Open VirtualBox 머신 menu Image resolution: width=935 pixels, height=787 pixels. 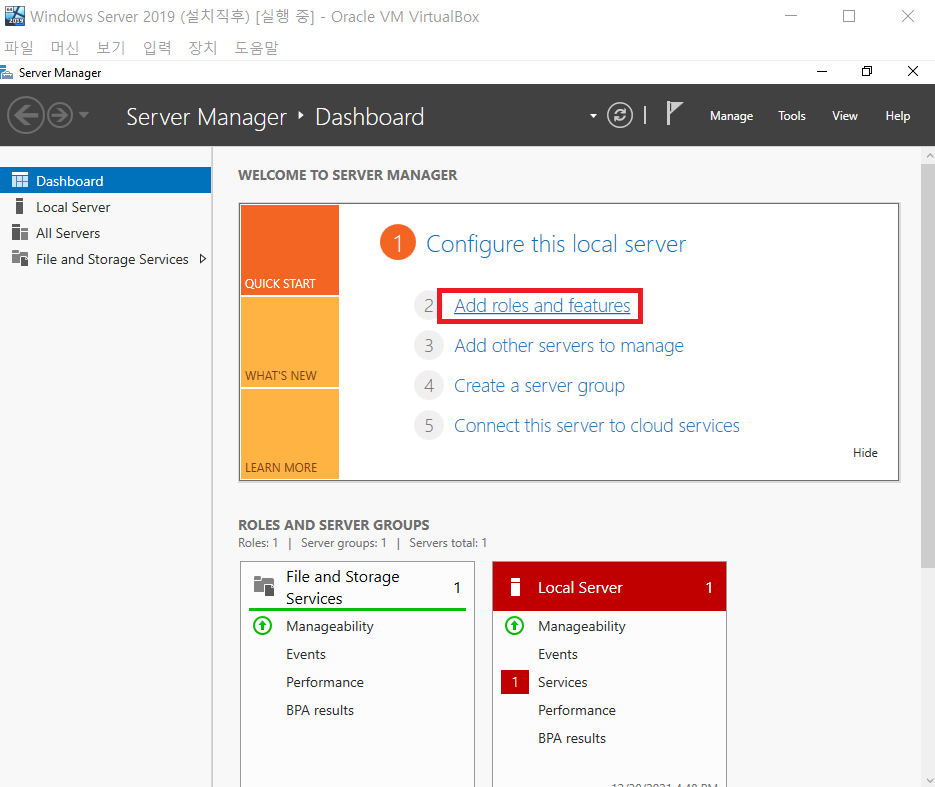pyautogui.click(x=64, y=48)
